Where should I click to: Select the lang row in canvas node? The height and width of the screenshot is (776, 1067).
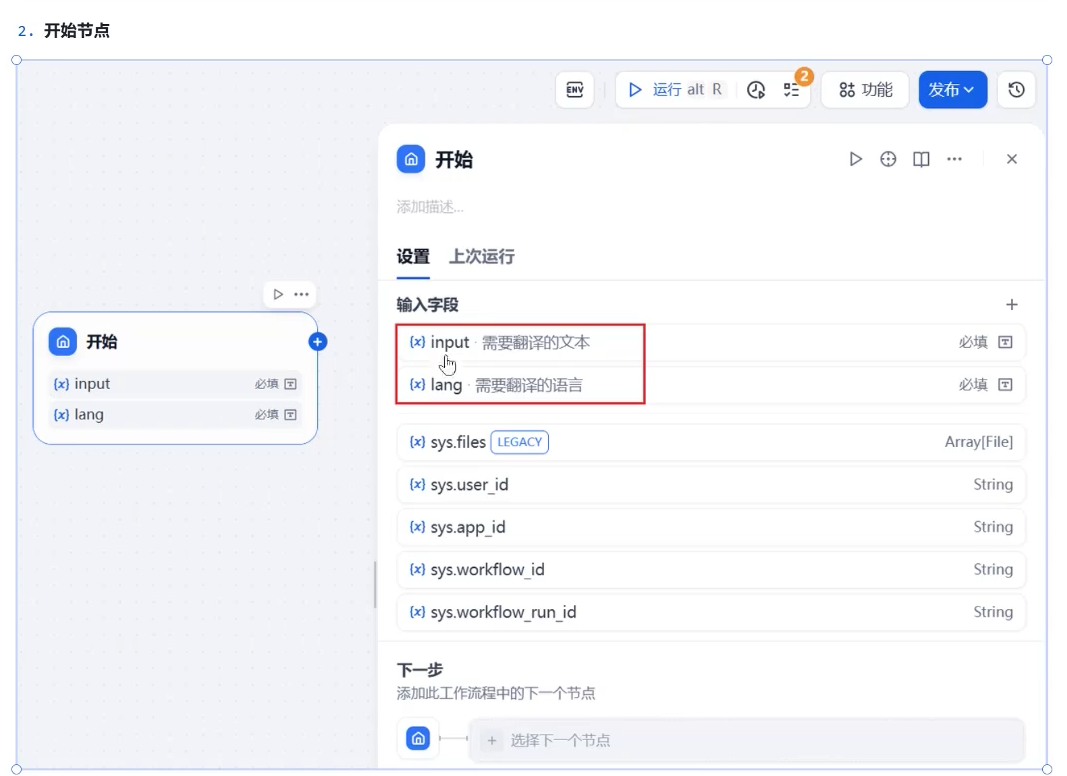pyautogui.click(x=176, y=415)
